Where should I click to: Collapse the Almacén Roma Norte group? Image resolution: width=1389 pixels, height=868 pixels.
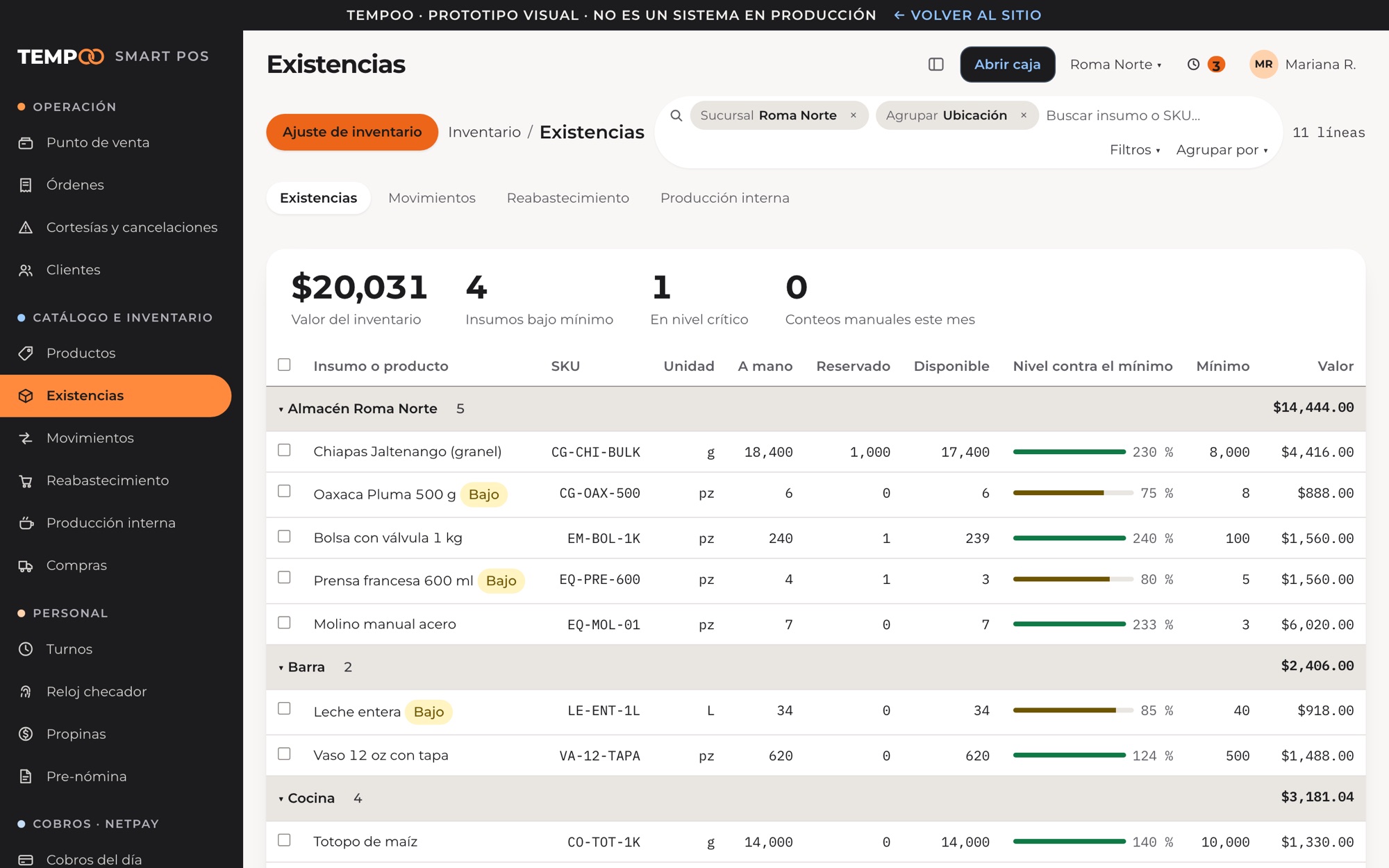tap(281, 410)
